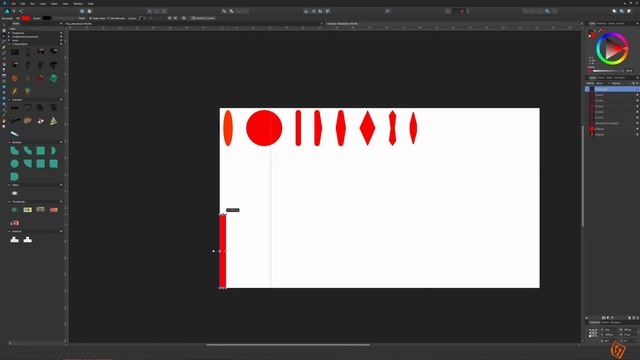Click the anchor point selector grid in Transform
Viewport: 640px width, 360px height.
[593, 333]
